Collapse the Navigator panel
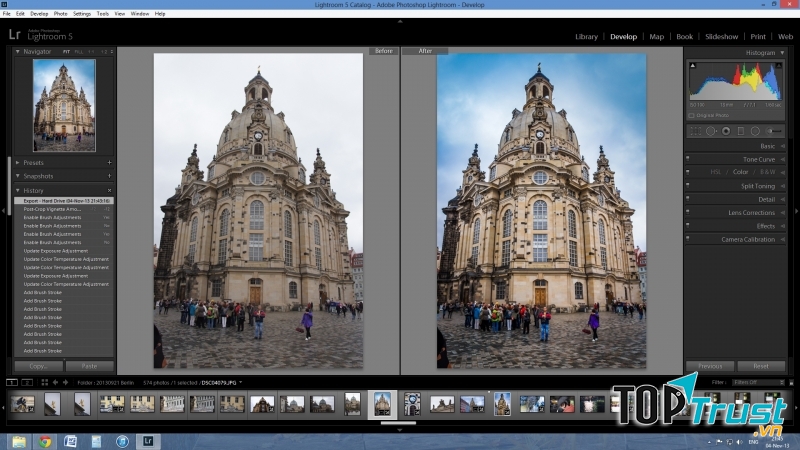Image resolution: width=800 pixels, height=450 pixels. point(17,52)
